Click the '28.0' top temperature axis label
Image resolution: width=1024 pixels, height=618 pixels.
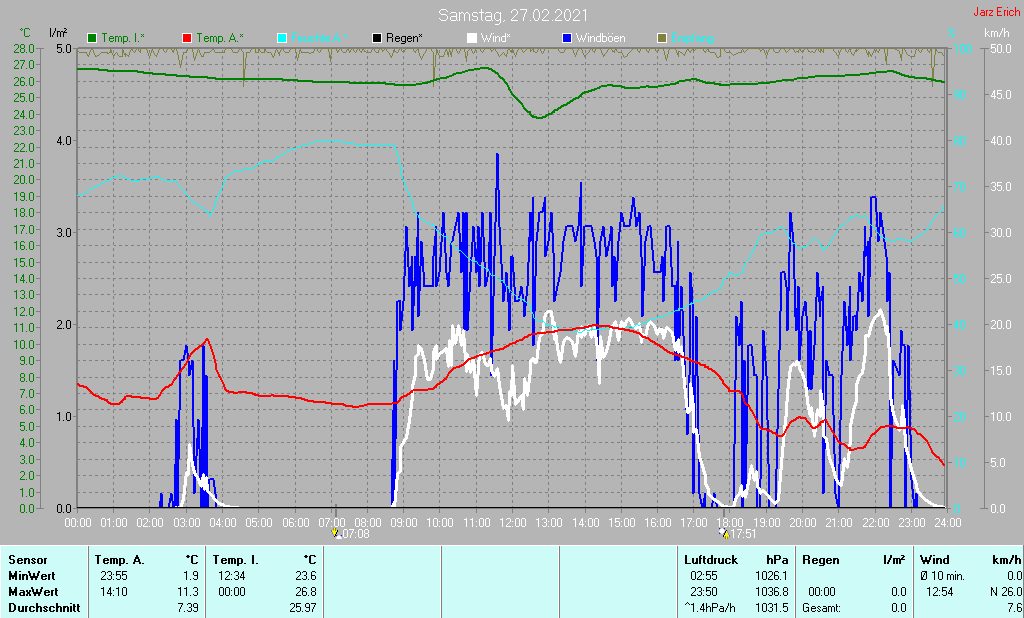coord(24,49)
